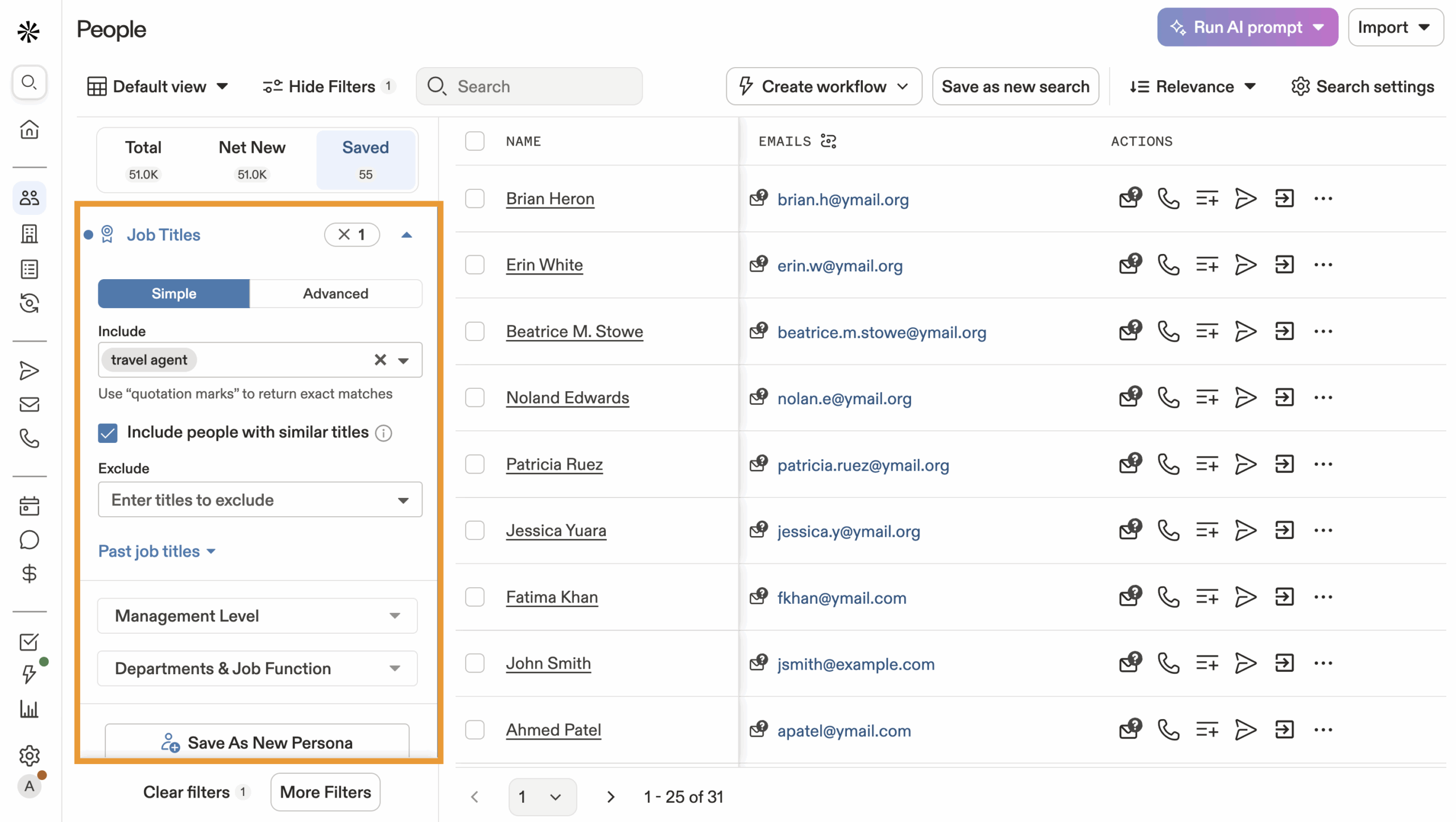Image resolution: width=1456 pixels, height=822 pixels.
Task: Expand the Management Level dropdown
Action: (257, 616)
